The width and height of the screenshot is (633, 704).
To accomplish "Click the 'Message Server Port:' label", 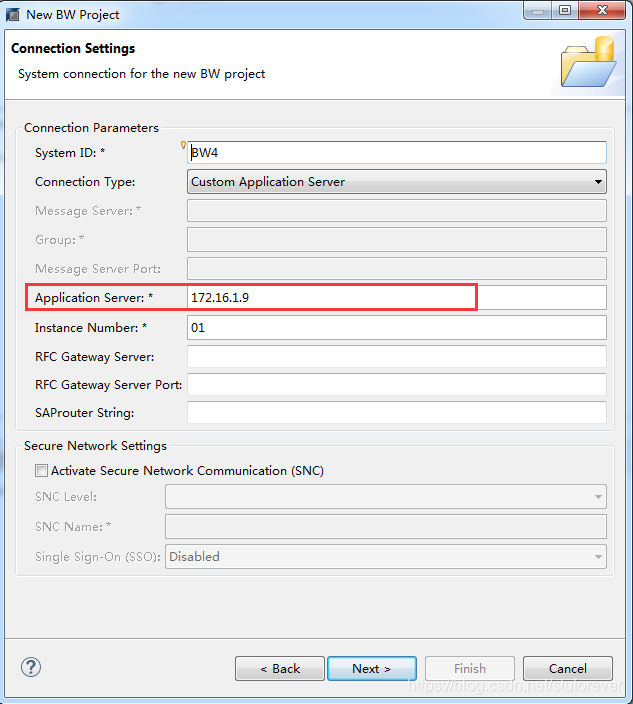I will 97,269.
